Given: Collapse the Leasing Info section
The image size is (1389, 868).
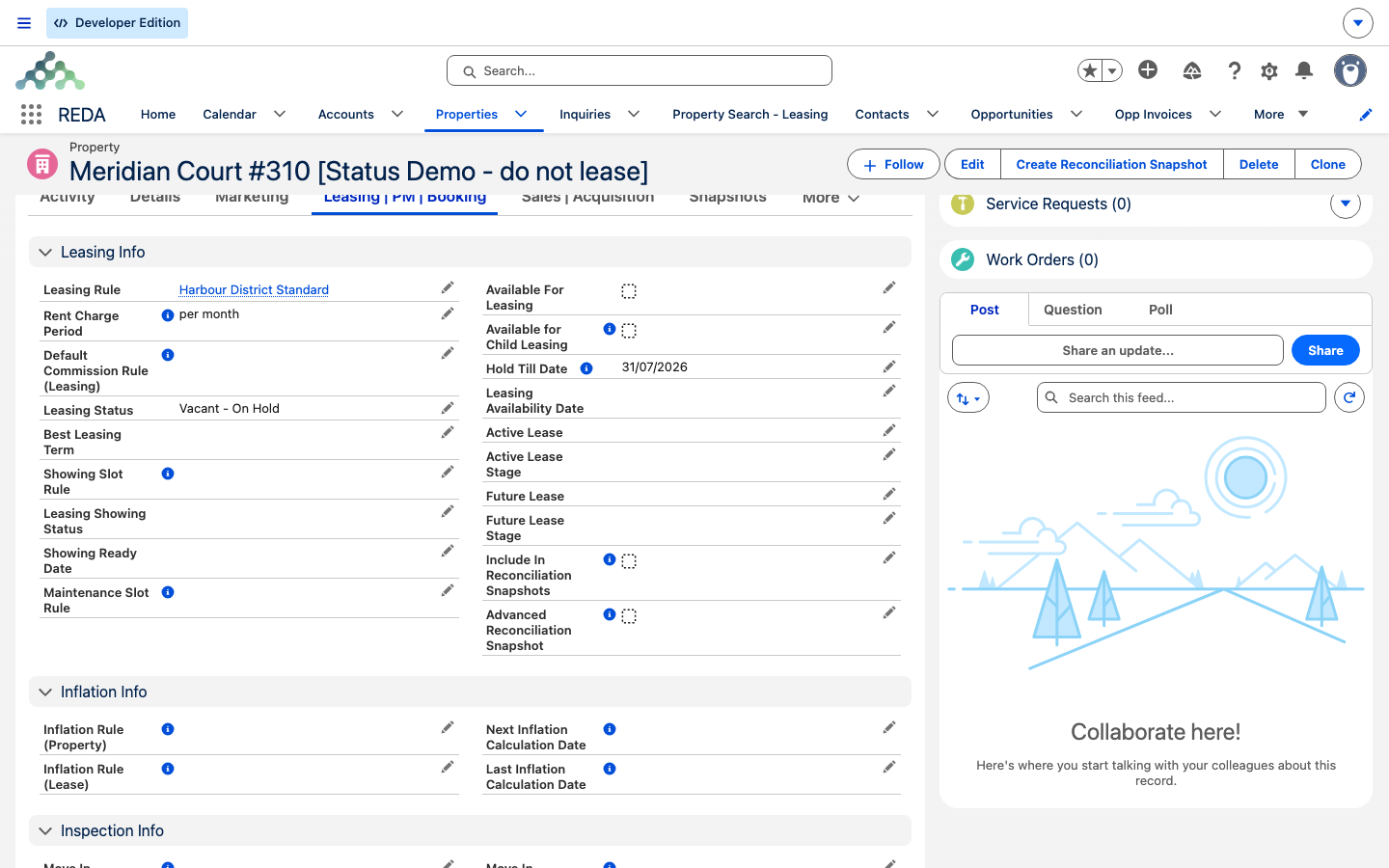Looking at the screenshot, I should pyautogui.click(x=45, y=252).
